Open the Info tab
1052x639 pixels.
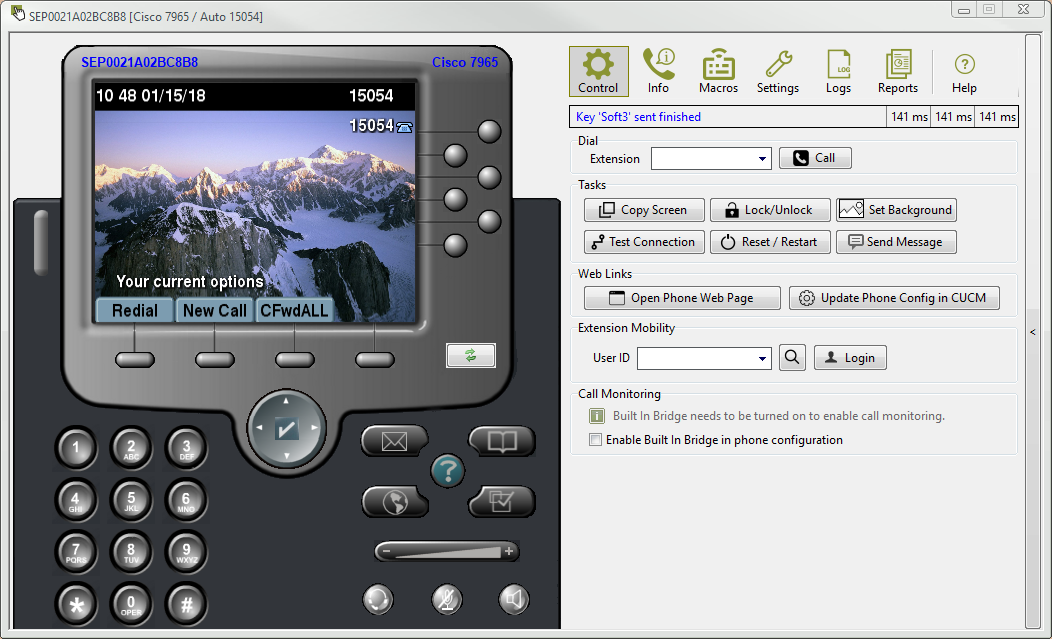coord(658,71)
